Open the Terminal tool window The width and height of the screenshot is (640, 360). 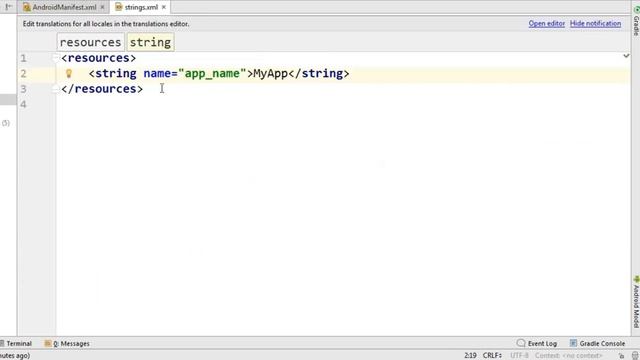[x=16, y=344]
